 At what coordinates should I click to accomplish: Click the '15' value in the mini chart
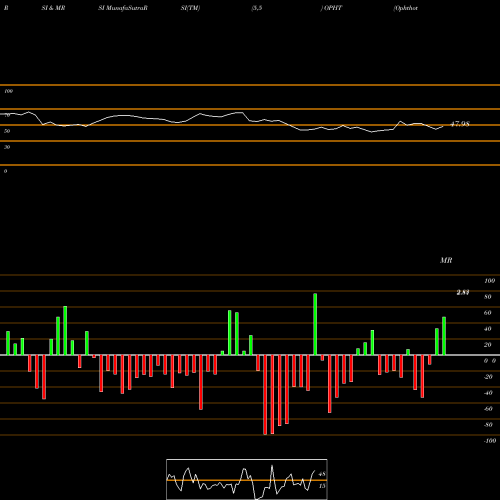[322, 486]
